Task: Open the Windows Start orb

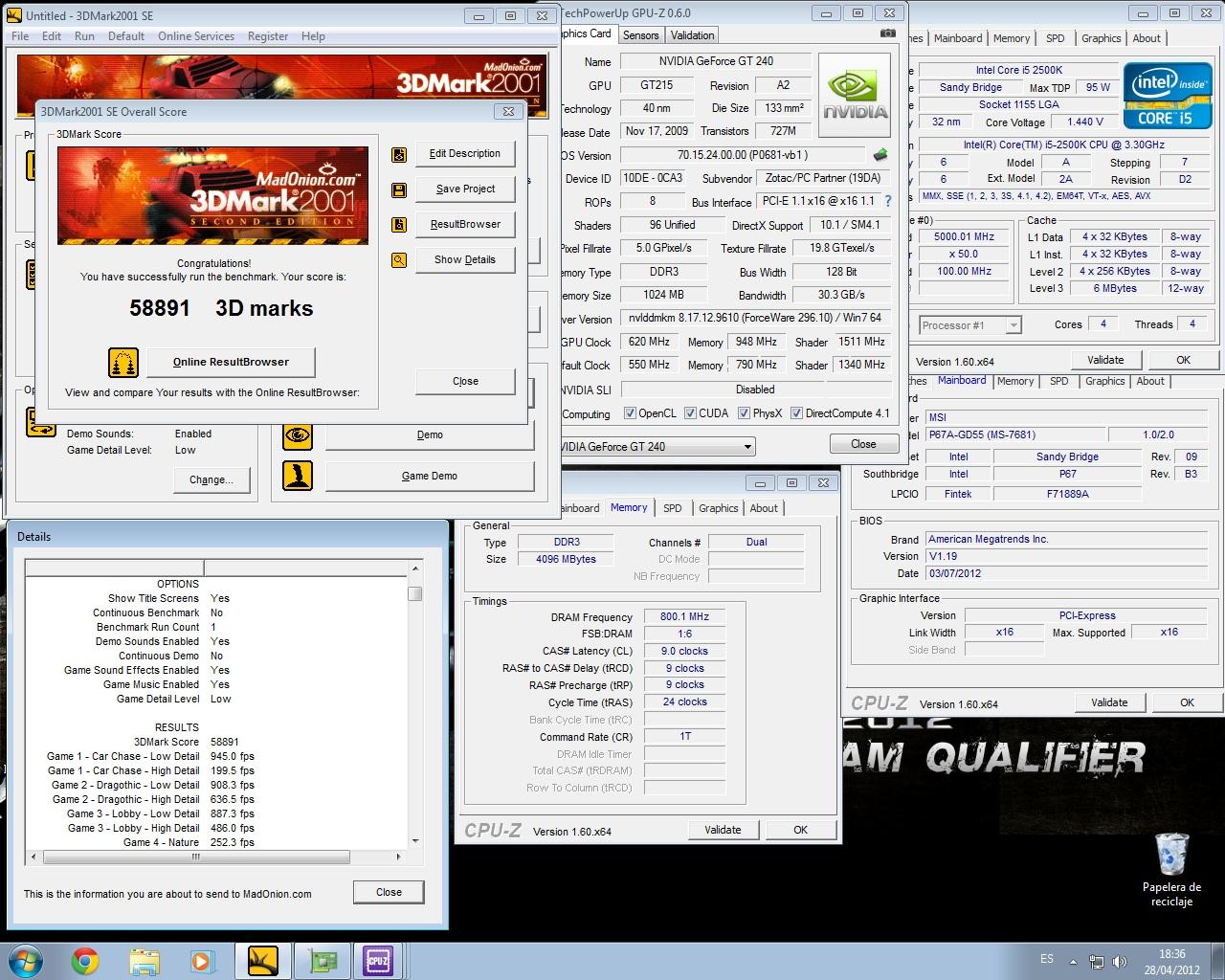Action: tap(24, 960)
